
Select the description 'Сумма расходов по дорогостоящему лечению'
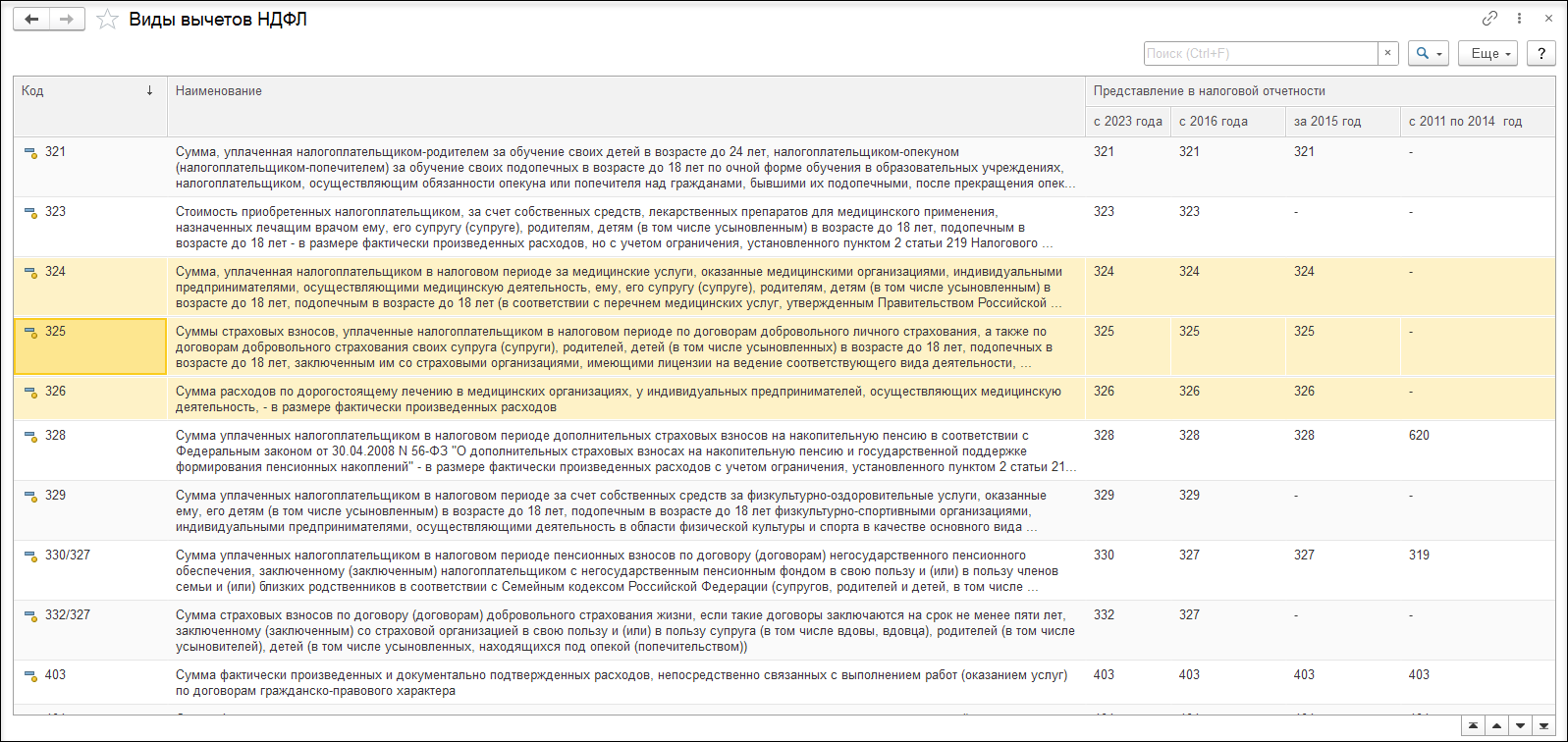625,398
